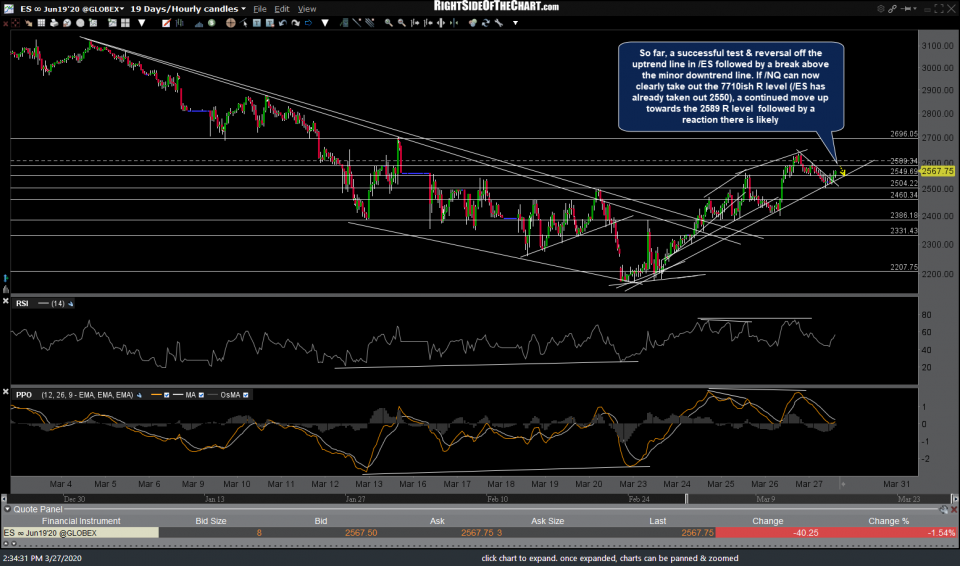Screen dimensions: 960x566
Task: Click the print chart icon
Action: pyautogui.click(x=54, y=23)
